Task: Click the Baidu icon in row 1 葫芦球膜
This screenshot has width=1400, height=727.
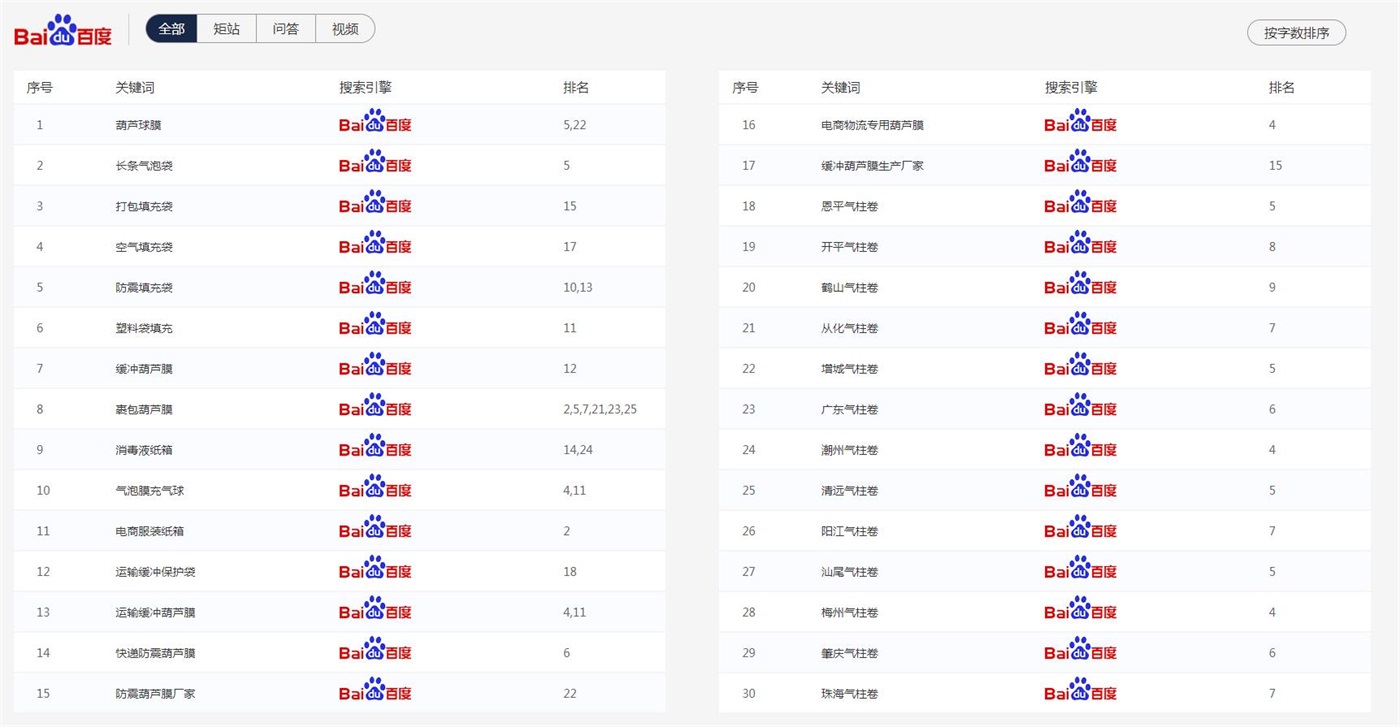Action: point(375,123)
